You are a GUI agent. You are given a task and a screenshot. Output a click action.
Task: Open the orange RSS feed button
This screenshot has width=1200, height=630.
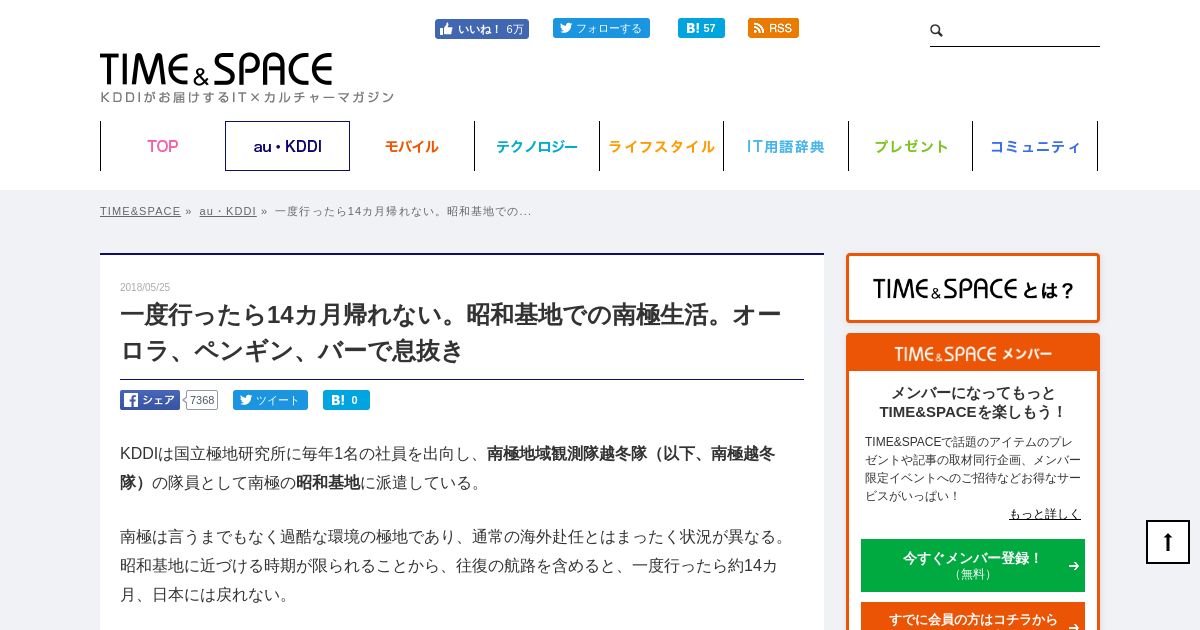[x=773, y=28]
